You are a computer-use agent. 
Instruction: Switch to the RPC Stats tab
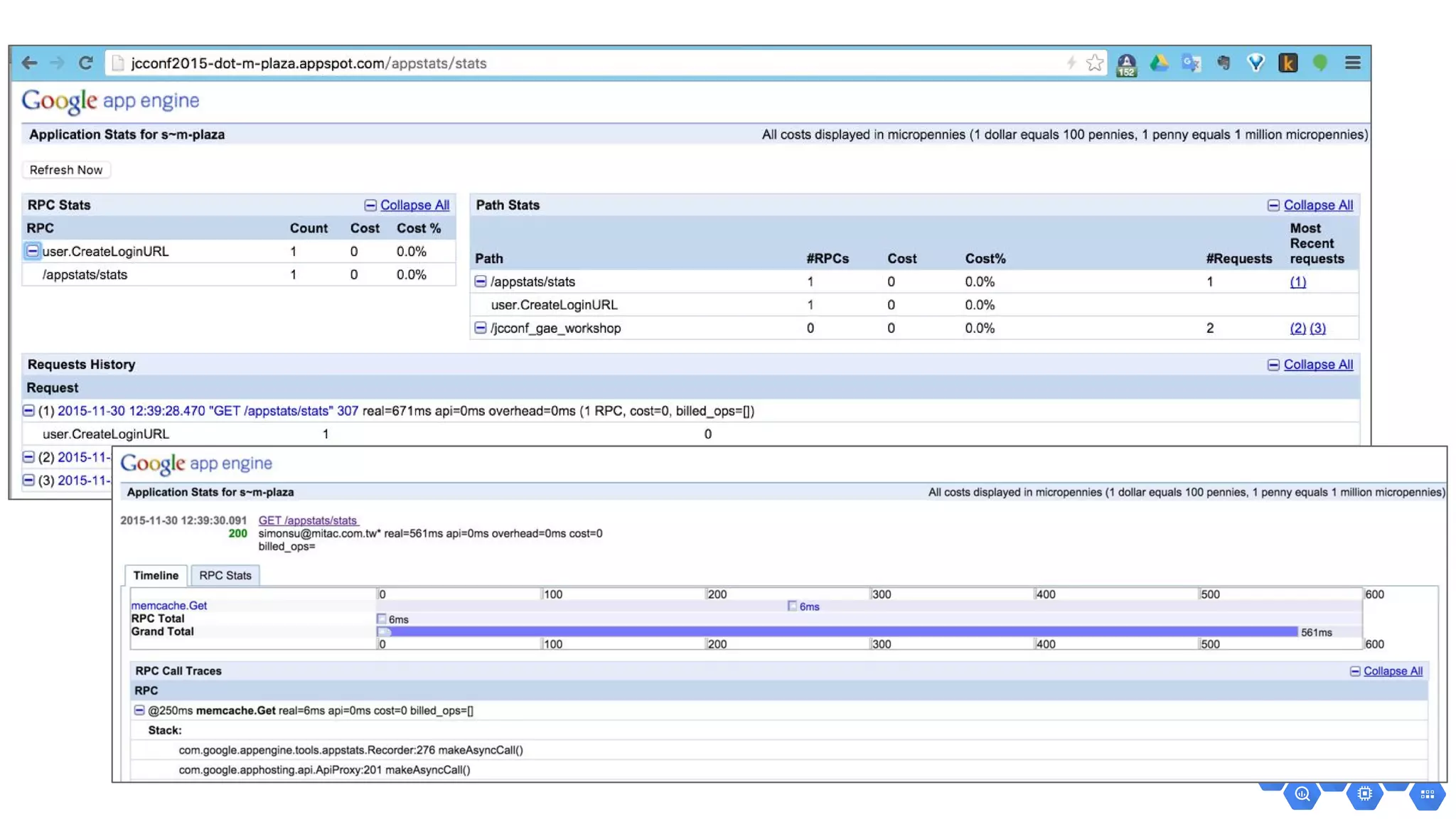pyautogui.click(x=225, y=575)
